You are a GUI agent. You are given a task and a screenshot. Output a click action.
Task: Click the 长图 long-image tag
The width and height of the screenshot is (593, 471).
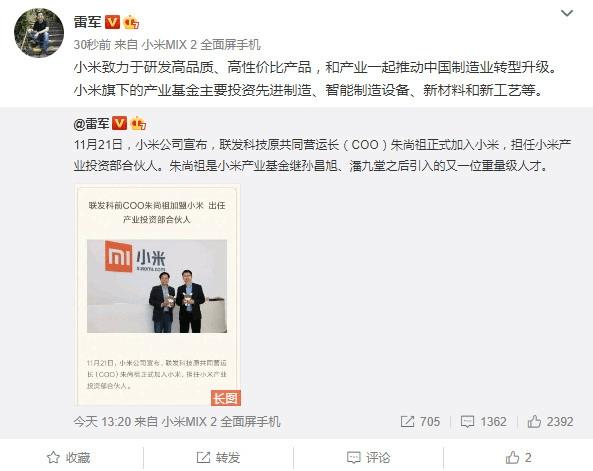pyautogui.click(x=226, y=398)
